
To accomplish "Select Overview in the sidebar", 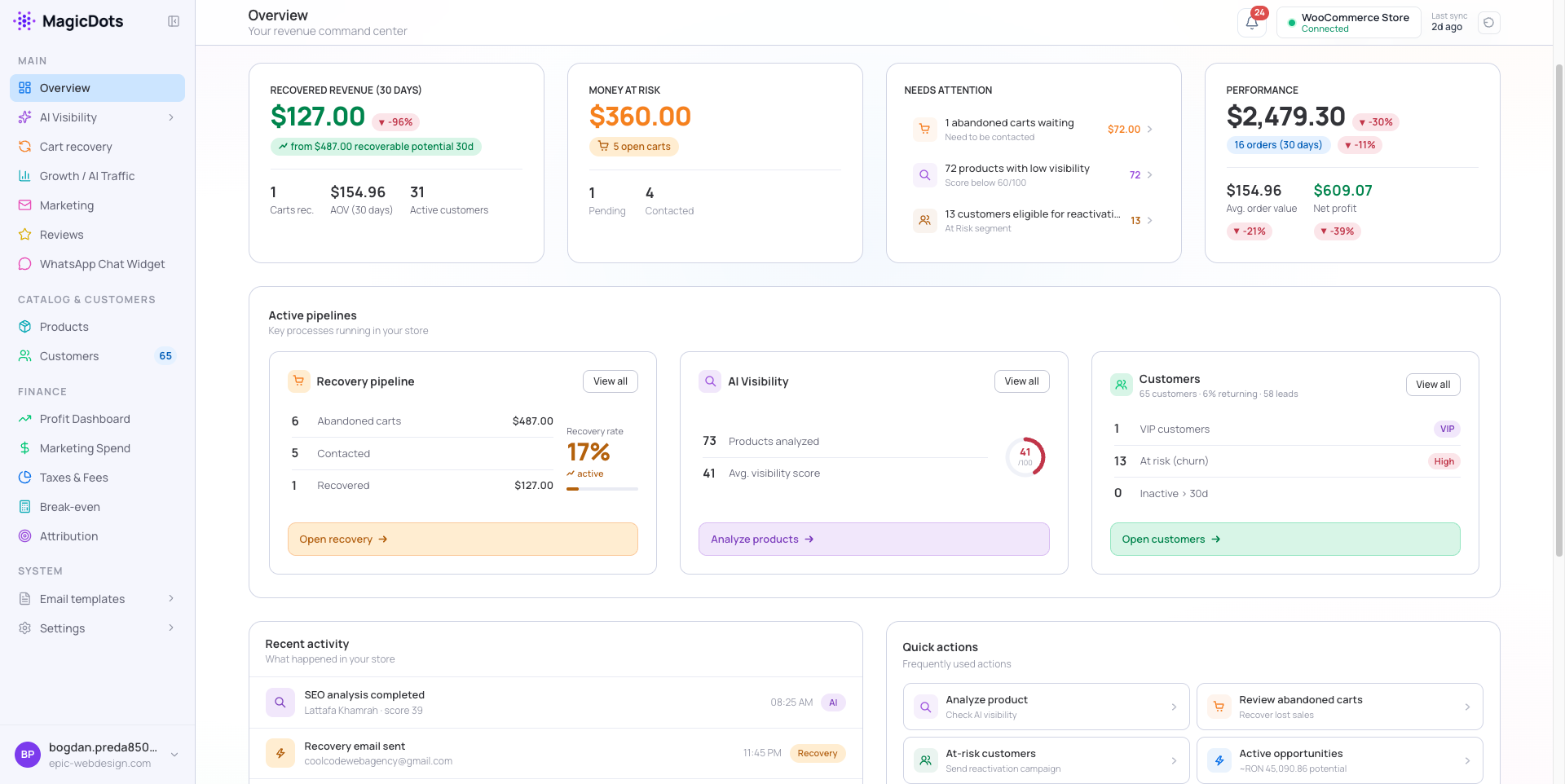I will [97, 88].
